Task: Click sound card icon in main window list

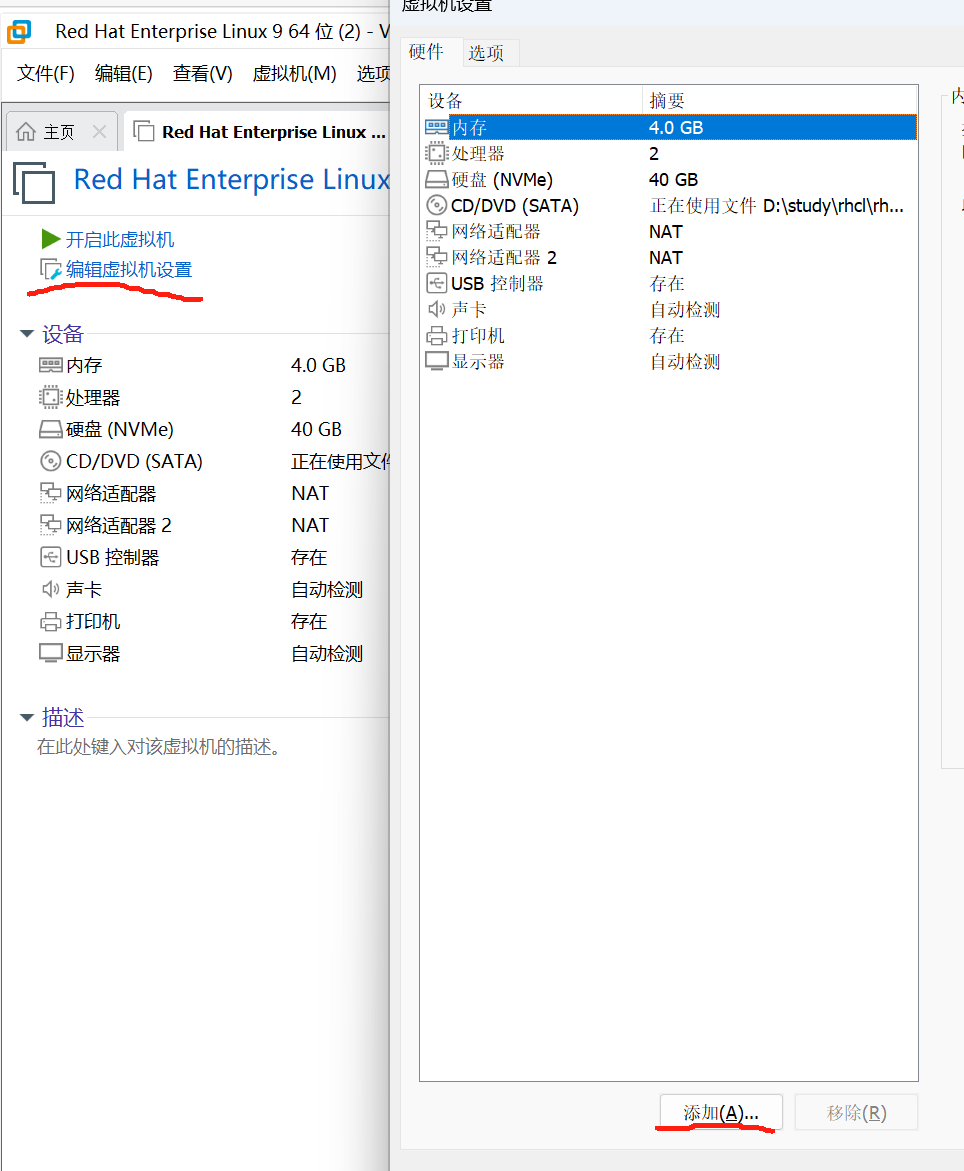Action: click(x=51, y=589)
